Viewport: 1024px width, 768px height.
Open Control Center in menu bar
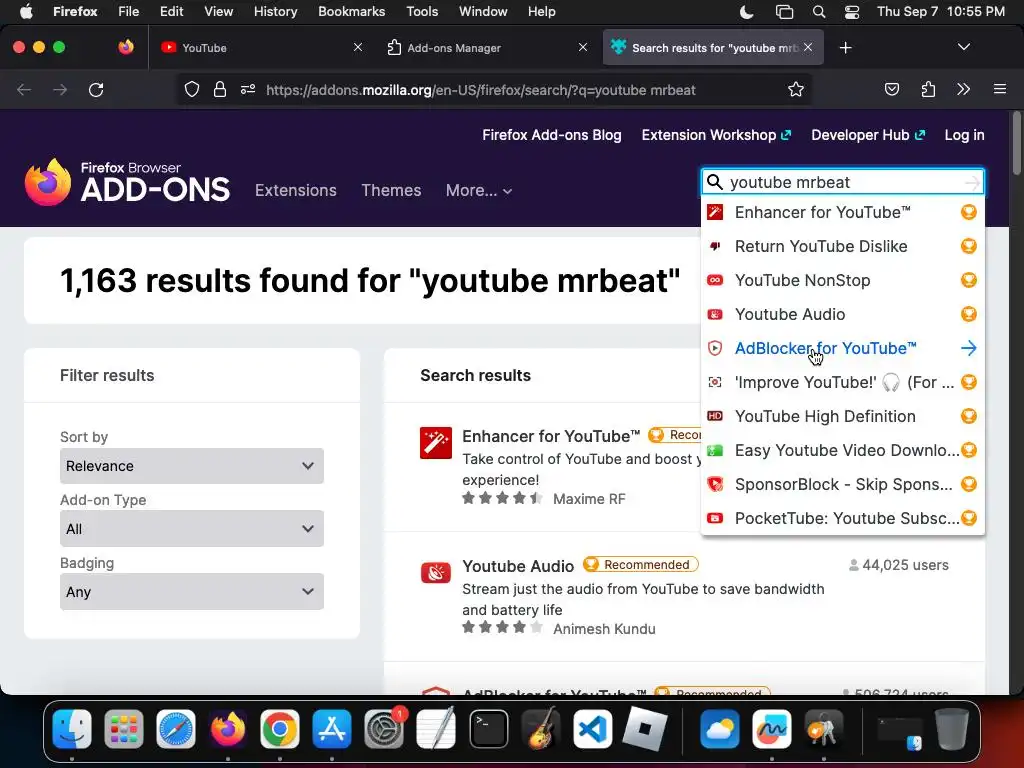(x=852, y=12)
